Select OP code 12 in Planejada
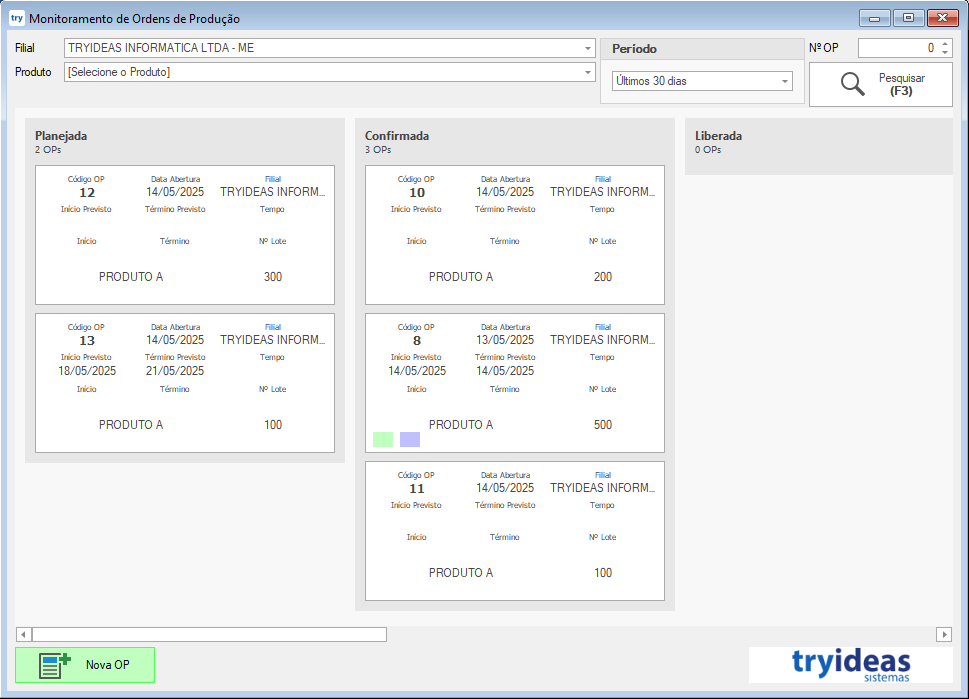This screenshot has height=699, width=969. pyautogui.click(x=87, y=193)
